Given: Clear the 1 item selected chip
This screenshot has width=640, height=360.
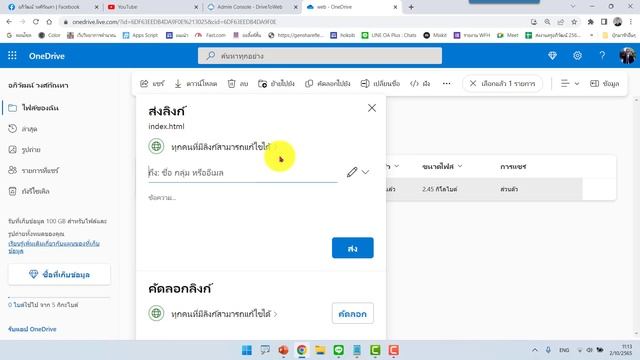Looking at the screenshot, I should click(502, 84).
